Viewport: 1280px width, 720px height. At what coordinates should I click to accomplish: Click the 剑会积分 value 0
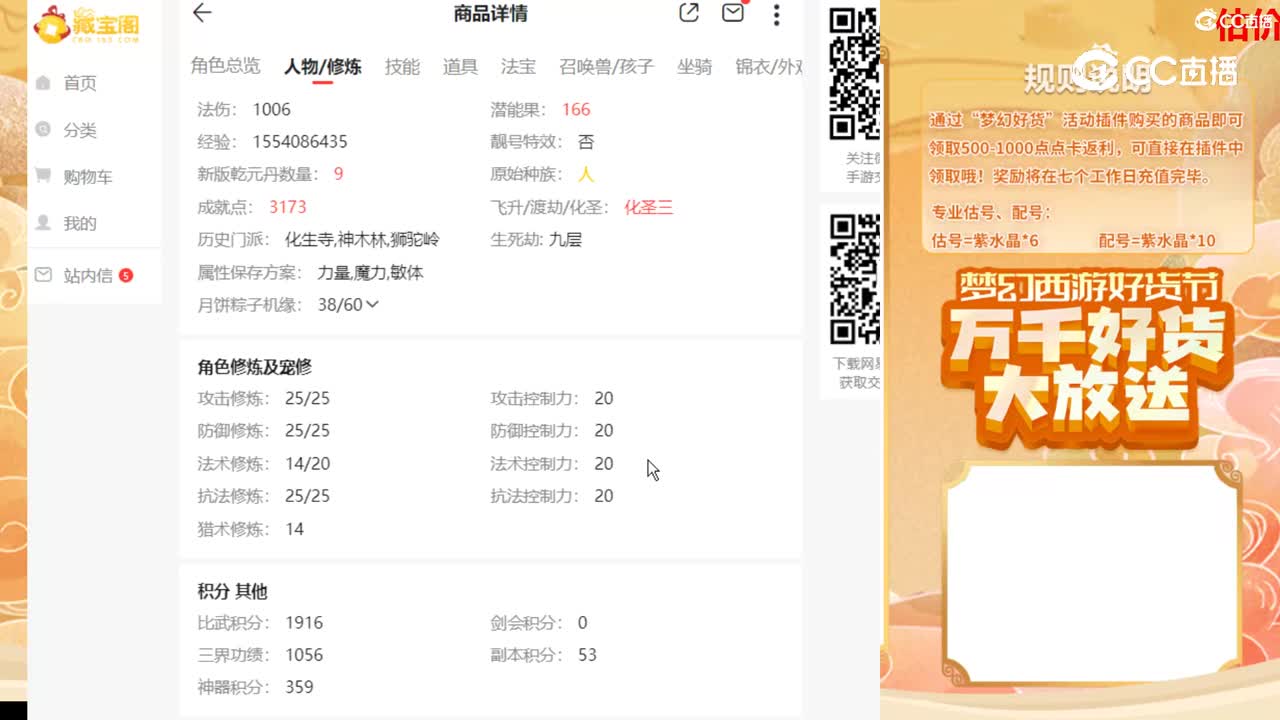[x=582, y=622]
